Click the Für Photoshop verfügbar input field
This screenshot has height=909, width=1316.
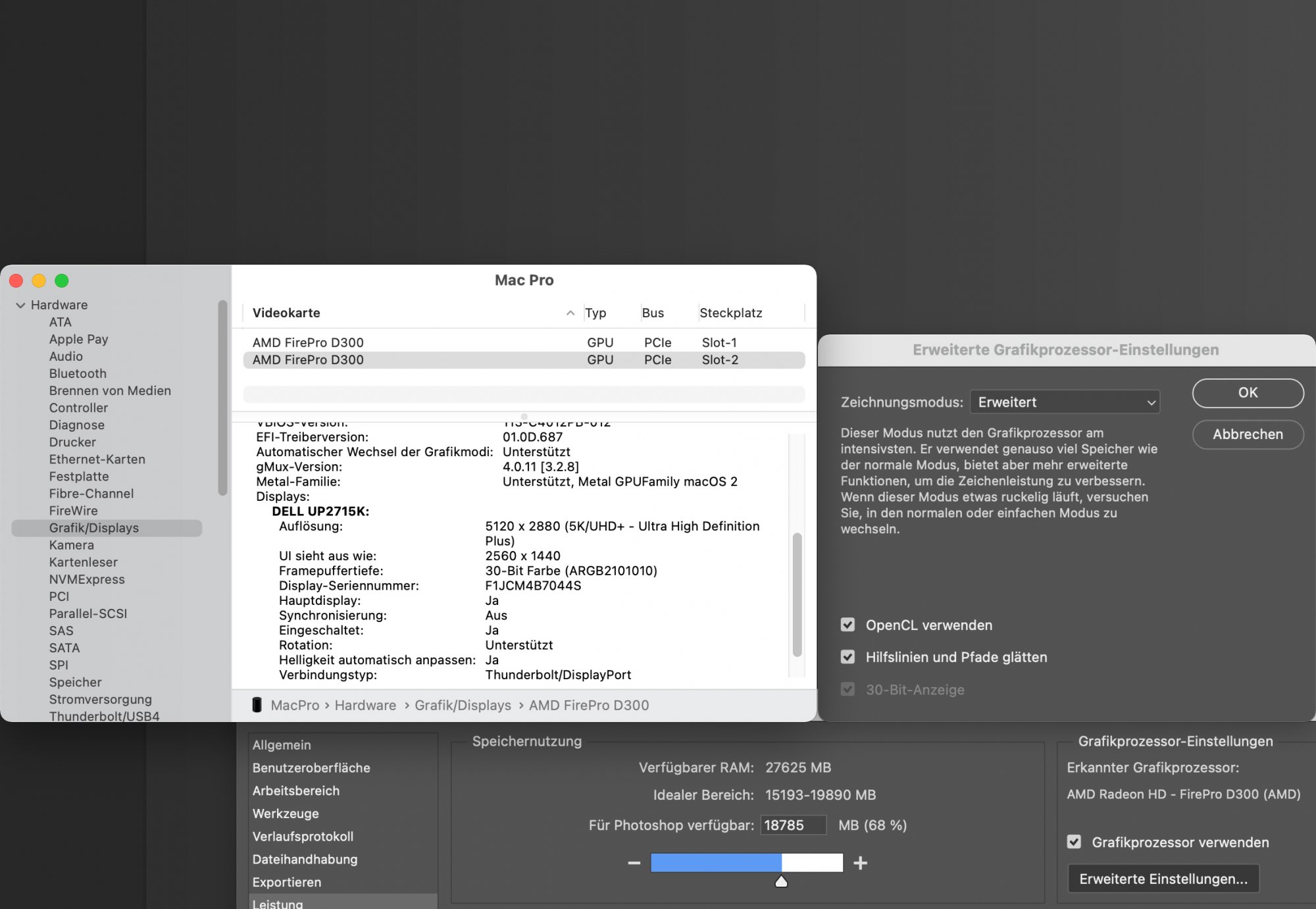click(x=792, y=825)
